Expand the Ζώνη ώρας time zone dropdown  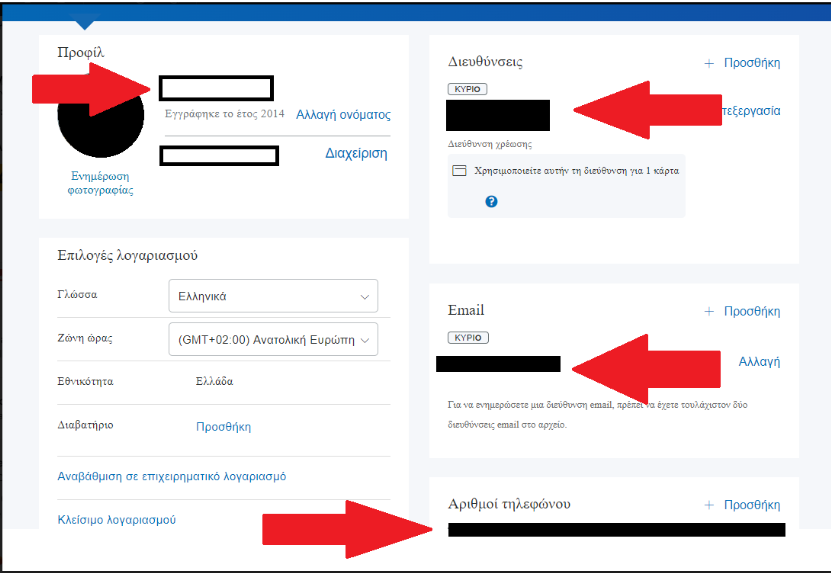(x=273, y=340)
